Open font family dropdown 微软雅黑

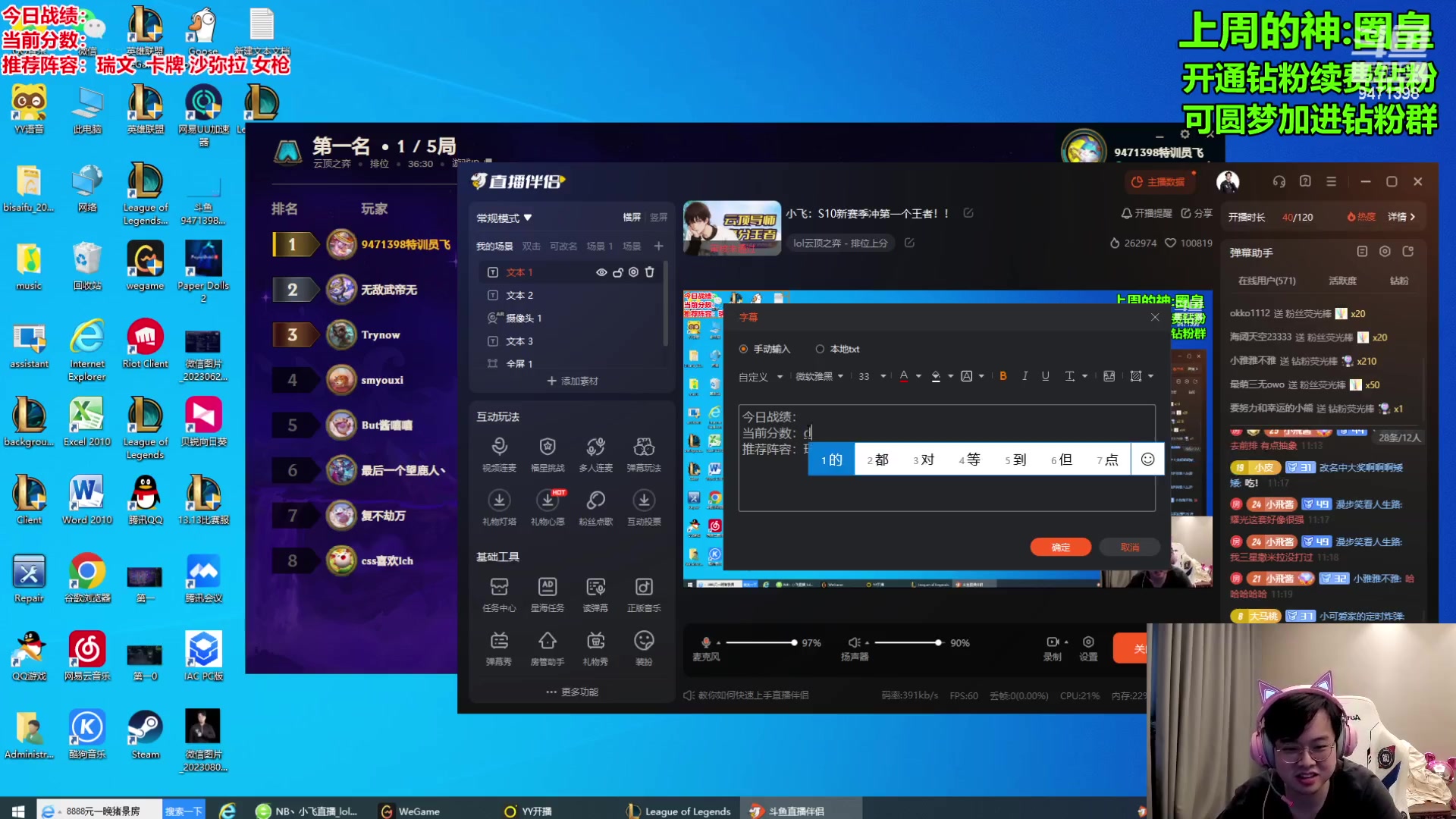[819, 376]
